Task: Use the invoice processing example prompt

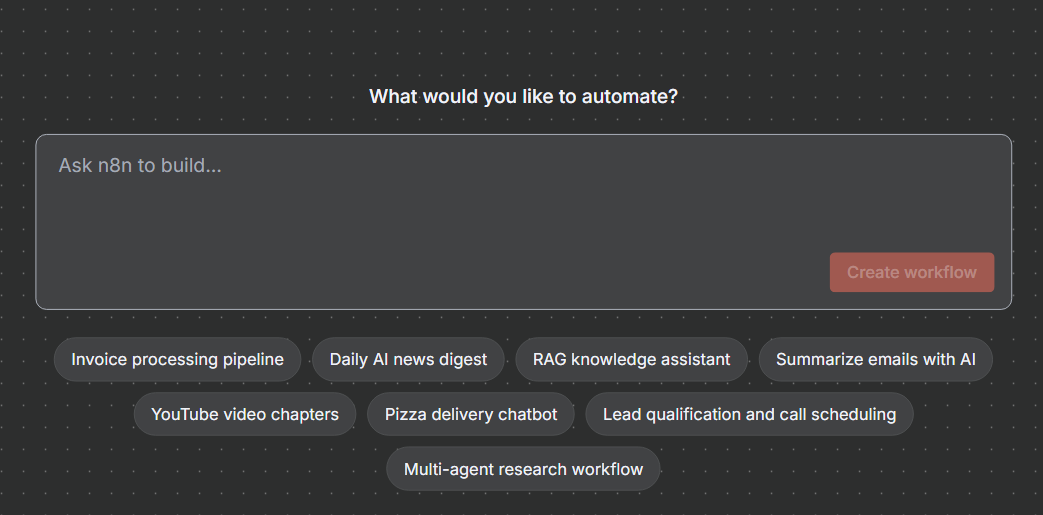Action: [177, 359]
